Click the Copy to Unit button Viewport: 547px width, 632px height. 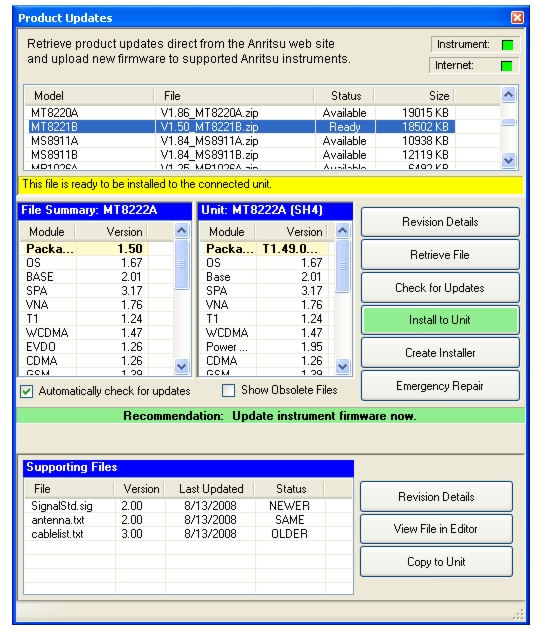tap(437, 561)
